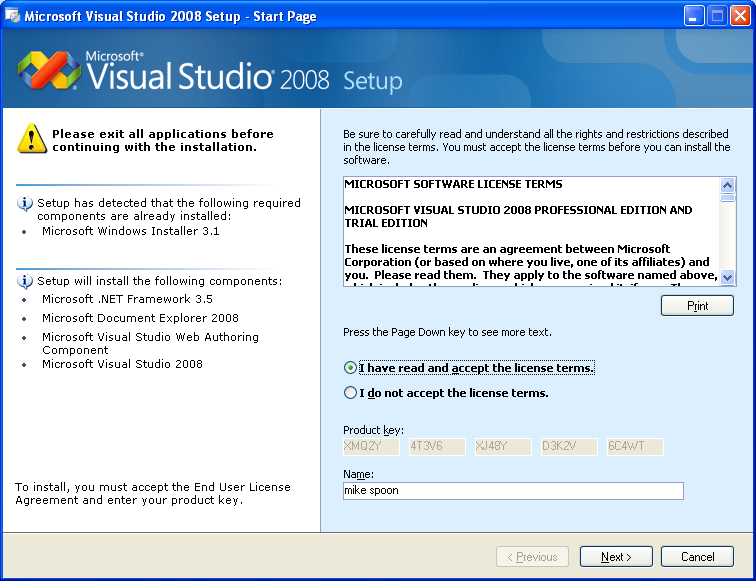Click the license text scrollbar thumb

click(x=727, y=197)
